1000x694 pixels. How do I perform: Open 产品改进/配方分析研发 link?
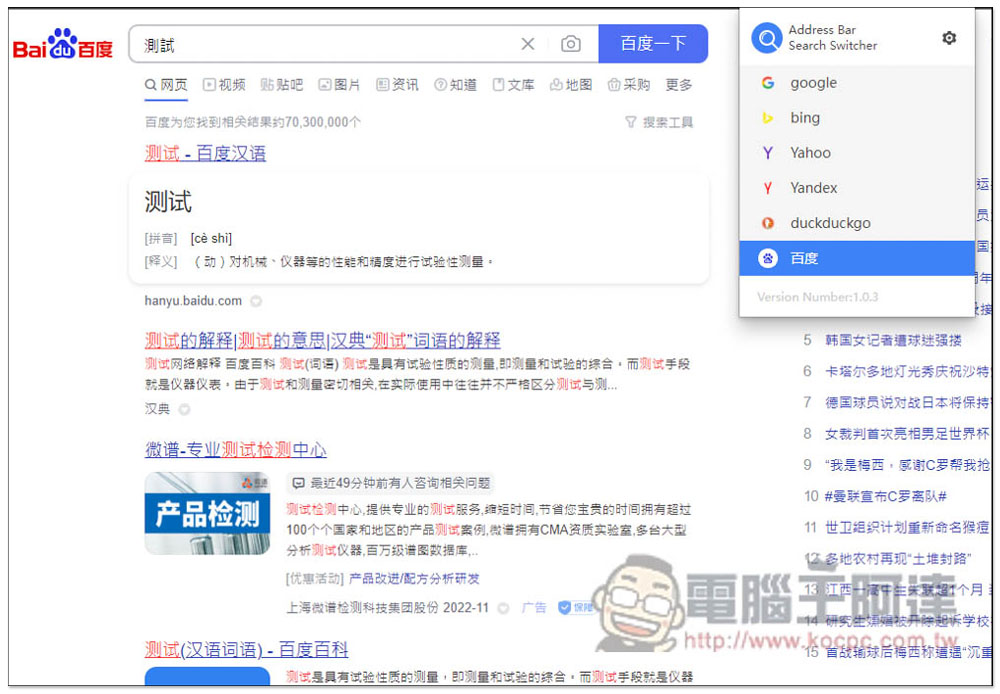[x=414, y=579]
